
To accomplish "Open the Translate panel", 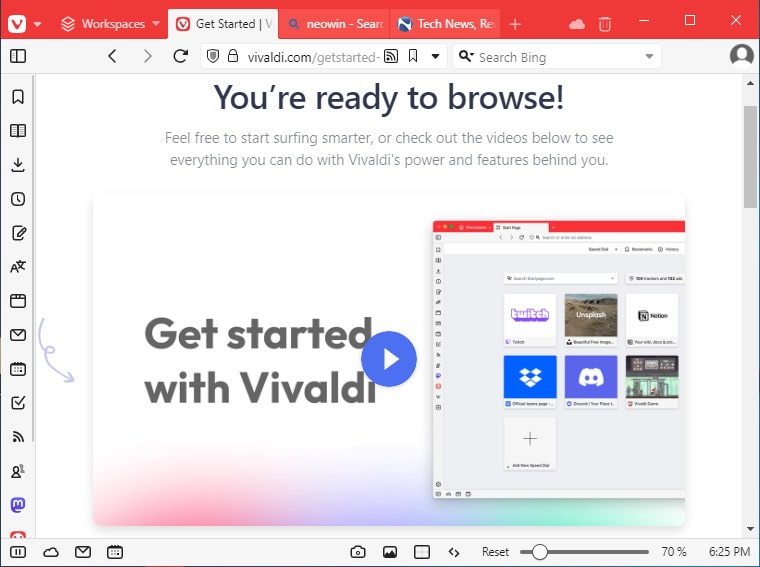I will [x=18, y=267].
